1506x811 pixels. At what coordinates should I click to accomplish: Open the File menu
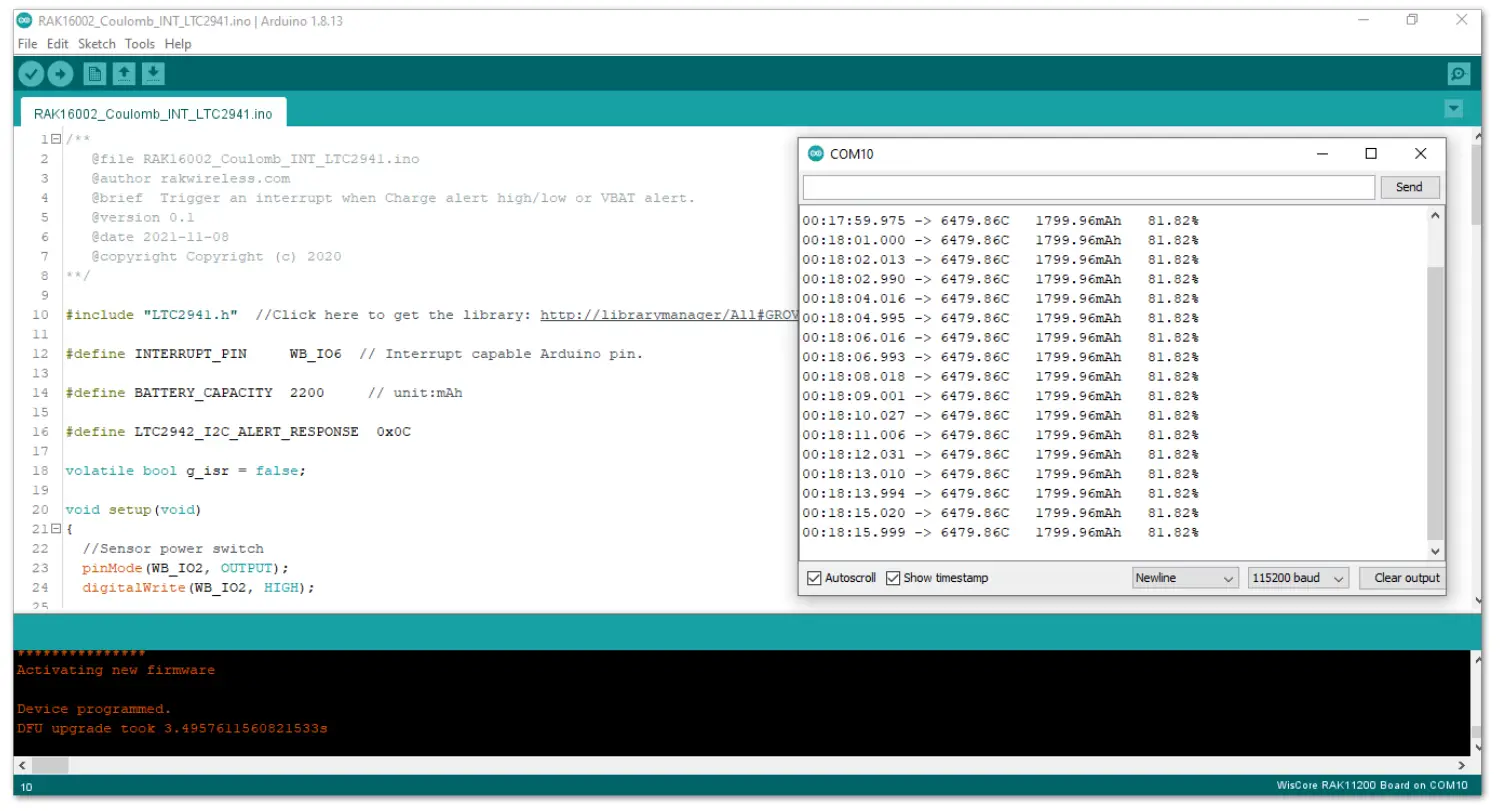(x=27, y=44)
